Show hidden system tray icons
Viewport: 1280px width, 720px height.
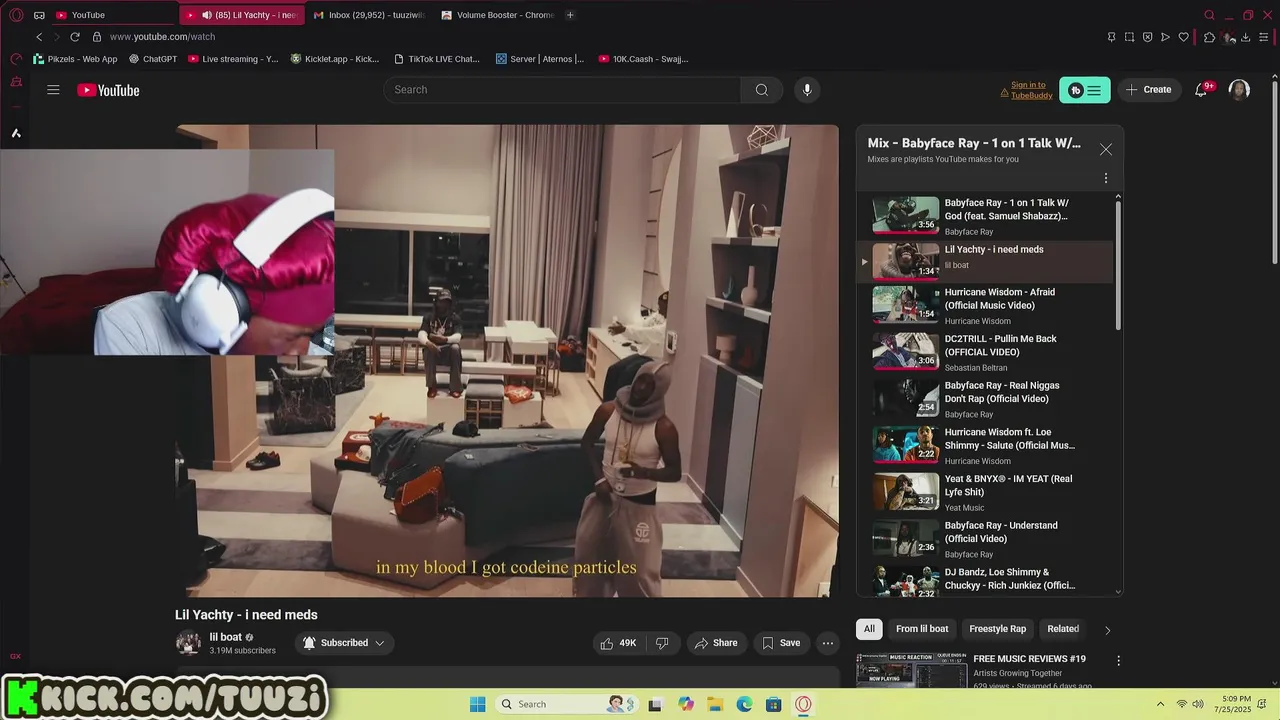coord(1160,704)
